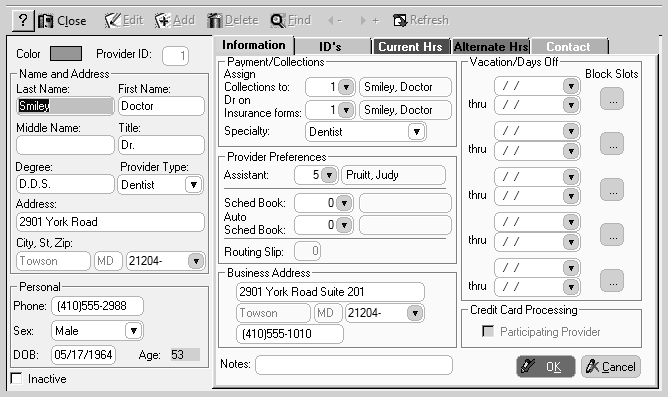Click last Block Slots ellipsis button
The height and width of the screenshot is (397, 668).
click(x=612, y=281)
